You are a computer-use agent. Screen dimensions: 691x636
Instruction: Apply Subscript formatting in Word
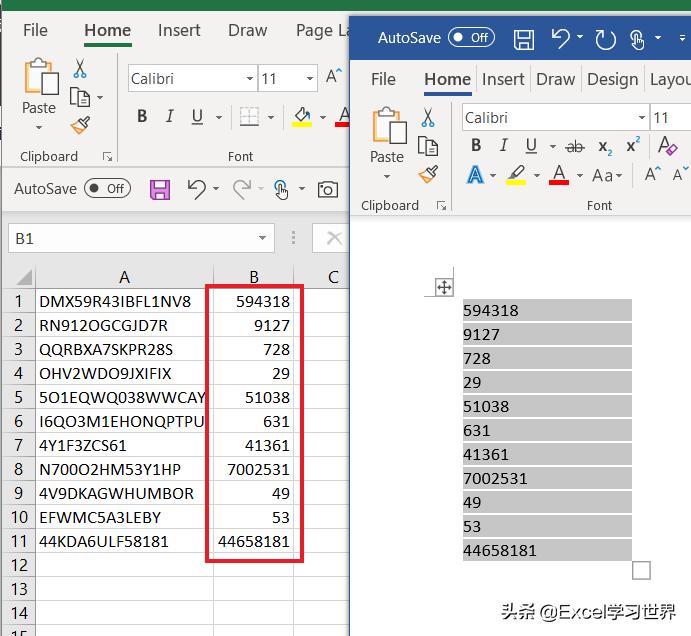[605, 147]
